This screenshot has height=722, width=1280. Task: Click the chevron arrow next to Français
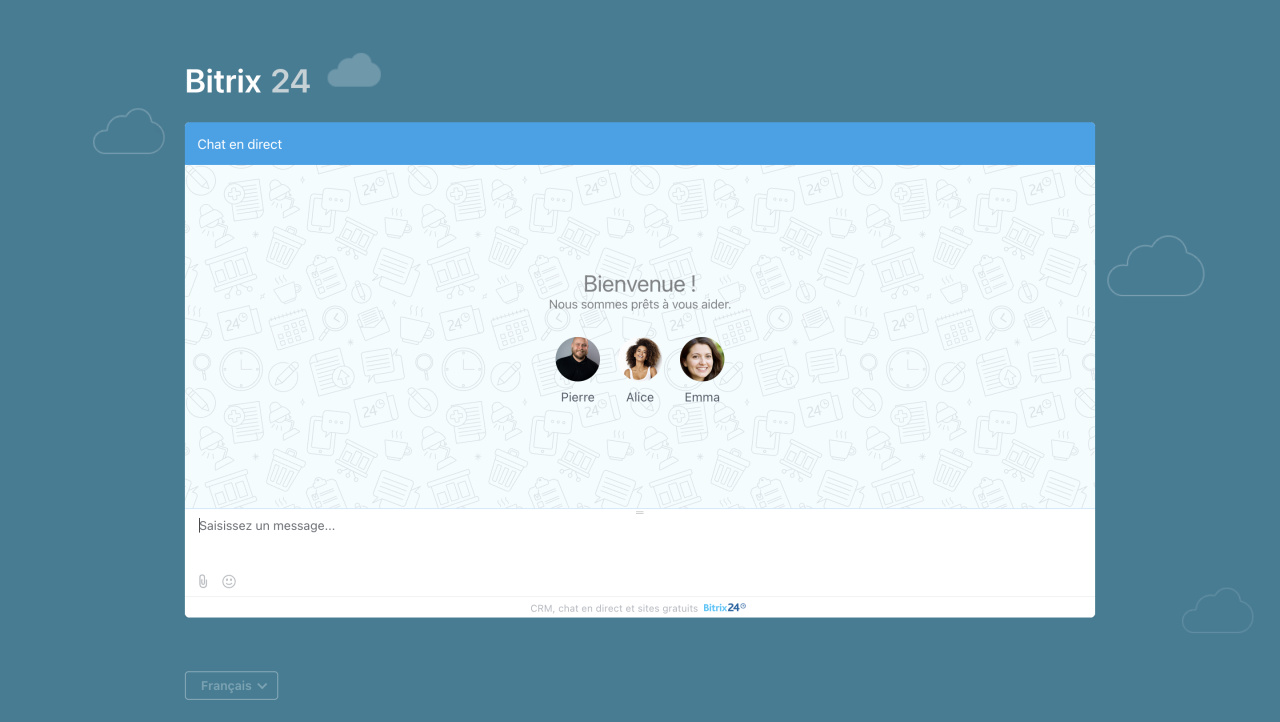point(263,686)
